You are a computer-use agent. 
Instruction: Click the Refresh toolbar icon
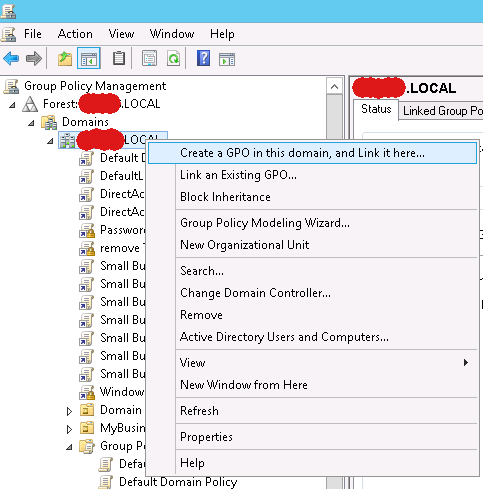tap(173, 59)
